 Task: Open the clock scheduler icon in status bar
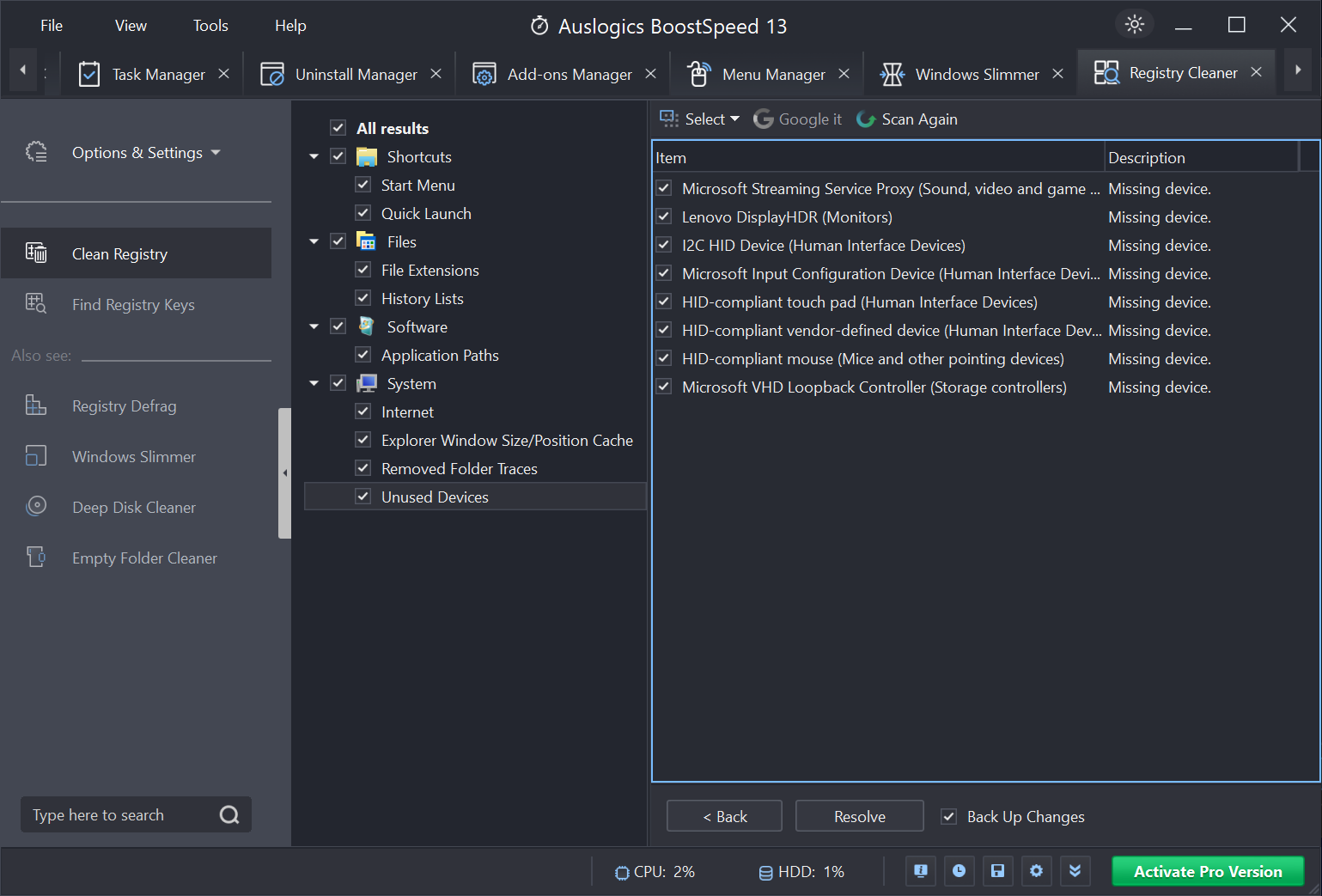[x=959, y=871]
